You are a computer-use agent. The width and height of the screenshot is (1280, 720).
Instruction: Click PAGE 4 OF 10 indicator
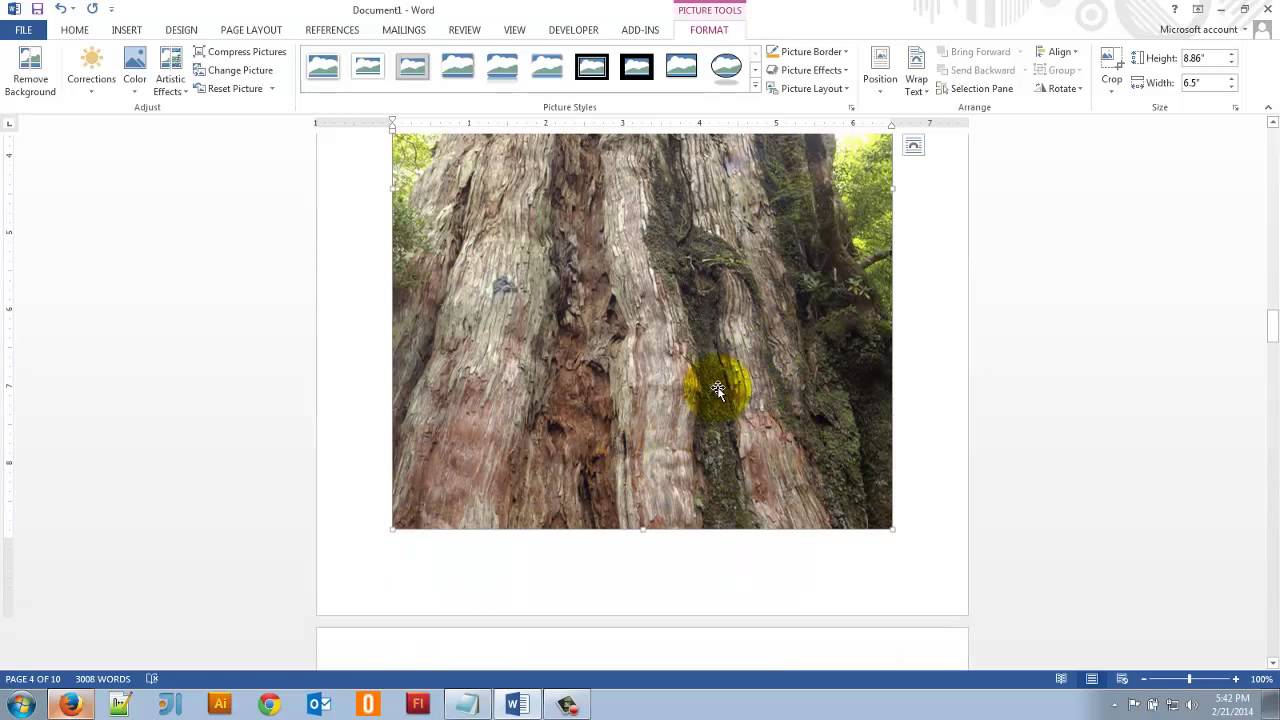33,679
